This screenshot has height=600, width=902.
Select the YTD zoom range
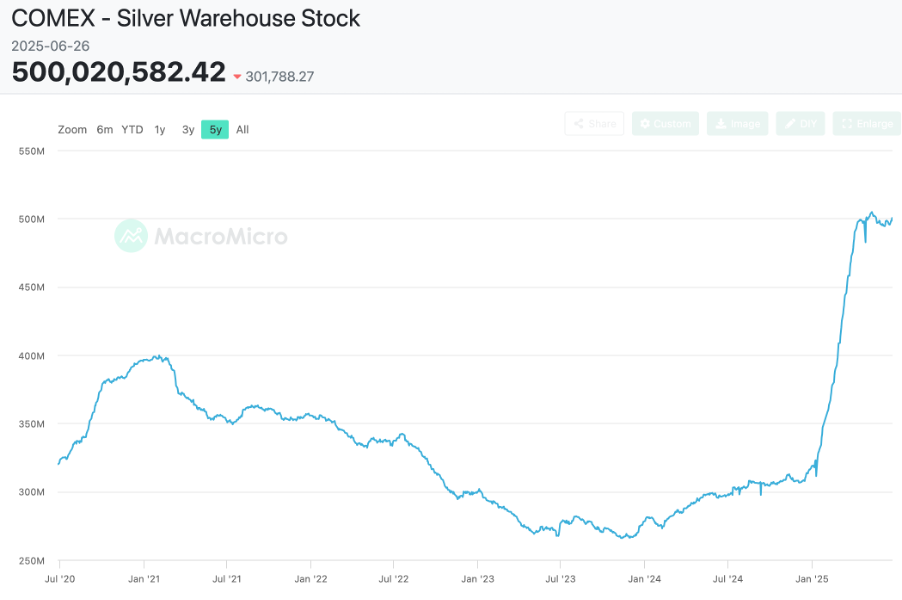pos(132,129)
